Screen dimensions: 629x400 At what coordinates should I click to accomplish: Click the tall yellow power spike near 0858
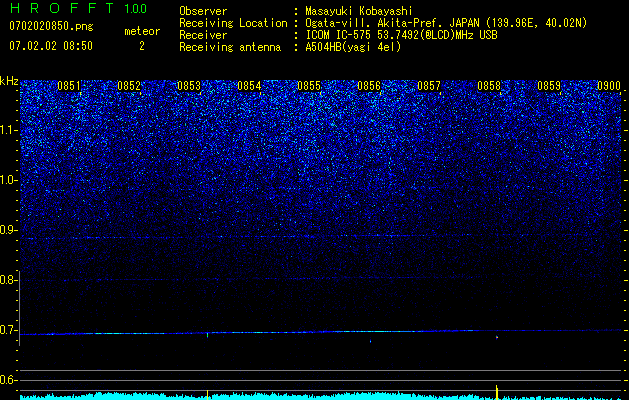tap(497, 392)
